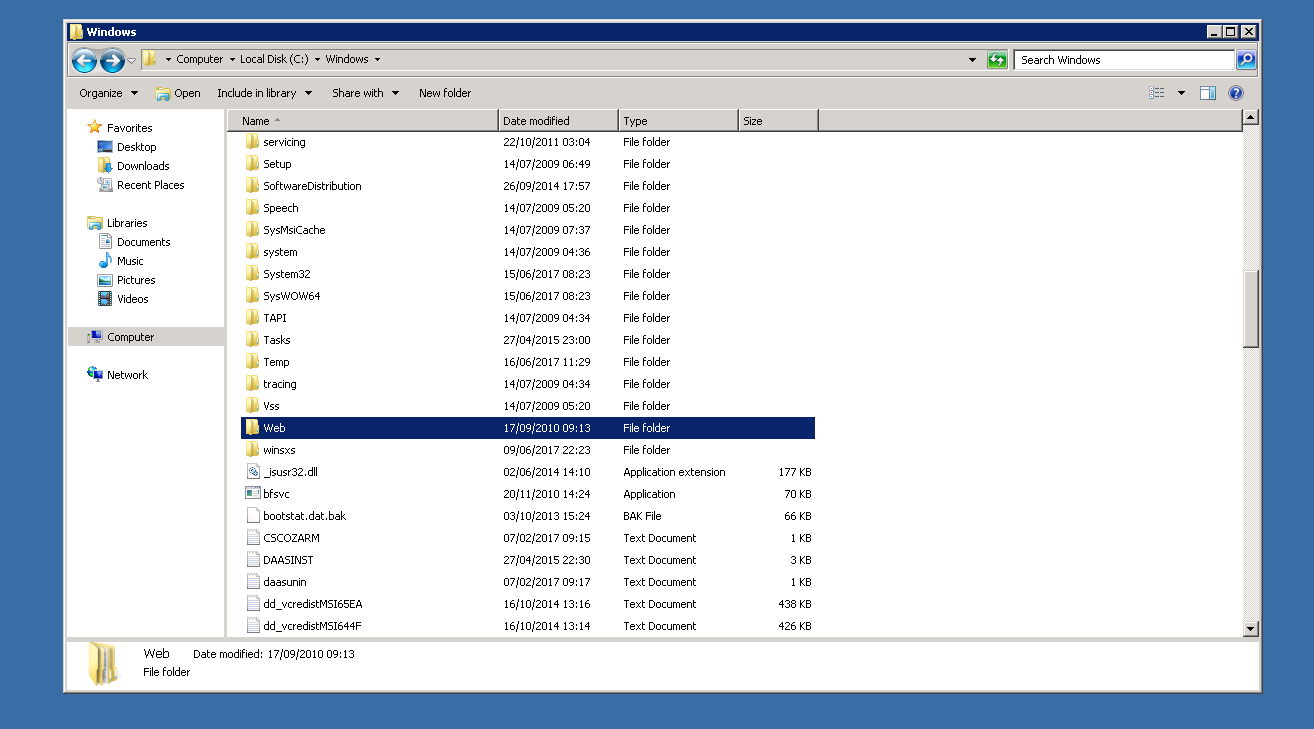
Task: Open the Help question mark icon
Action: click(x=1235, y=93)
